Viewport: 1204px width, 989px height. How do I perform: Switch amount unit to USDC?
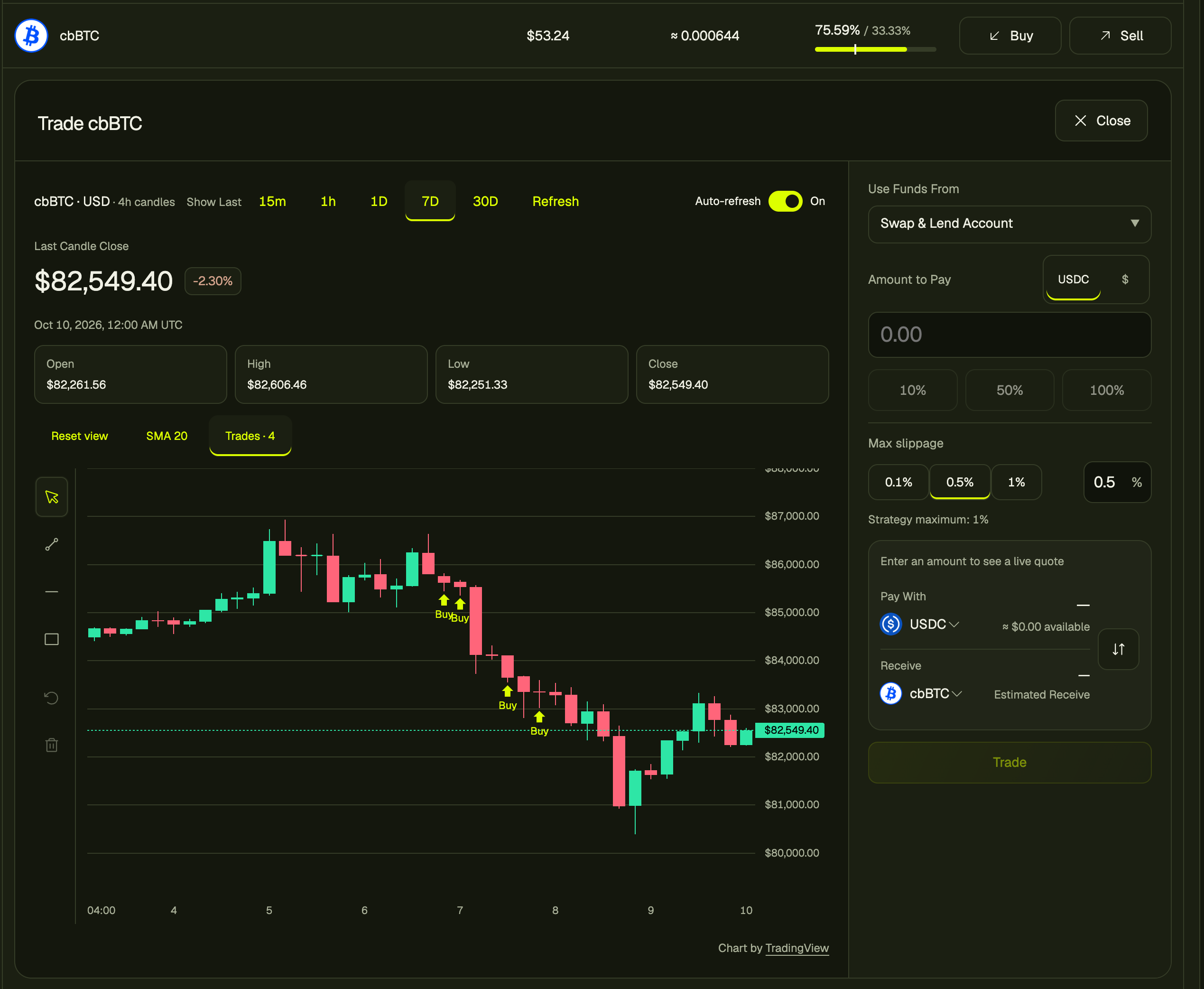coord(1074,279)
